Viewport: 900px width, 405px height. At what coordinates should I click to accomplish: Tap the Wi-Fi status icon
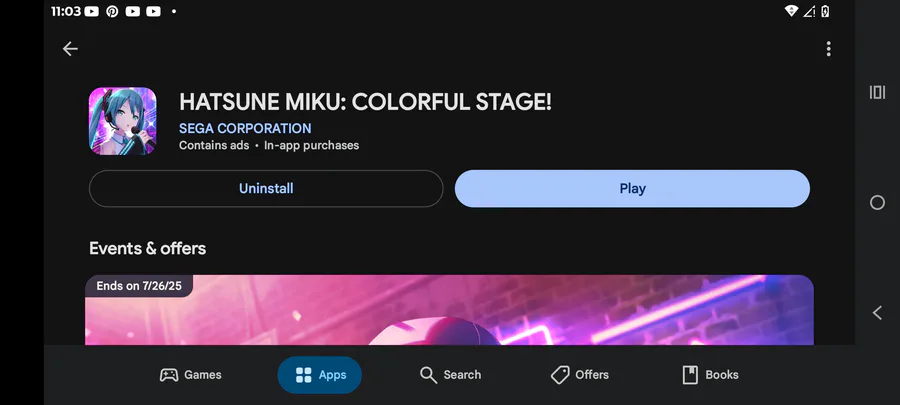point(792,11)
